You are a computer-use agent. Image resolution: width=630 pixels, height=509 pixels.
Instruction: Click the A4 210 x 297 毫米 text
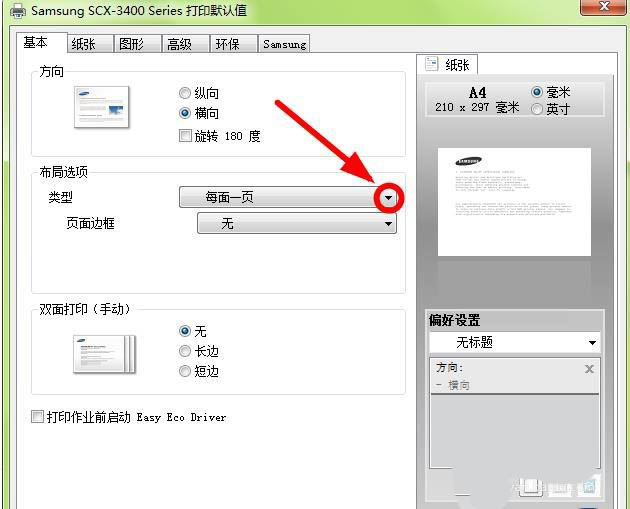(477, 100)
